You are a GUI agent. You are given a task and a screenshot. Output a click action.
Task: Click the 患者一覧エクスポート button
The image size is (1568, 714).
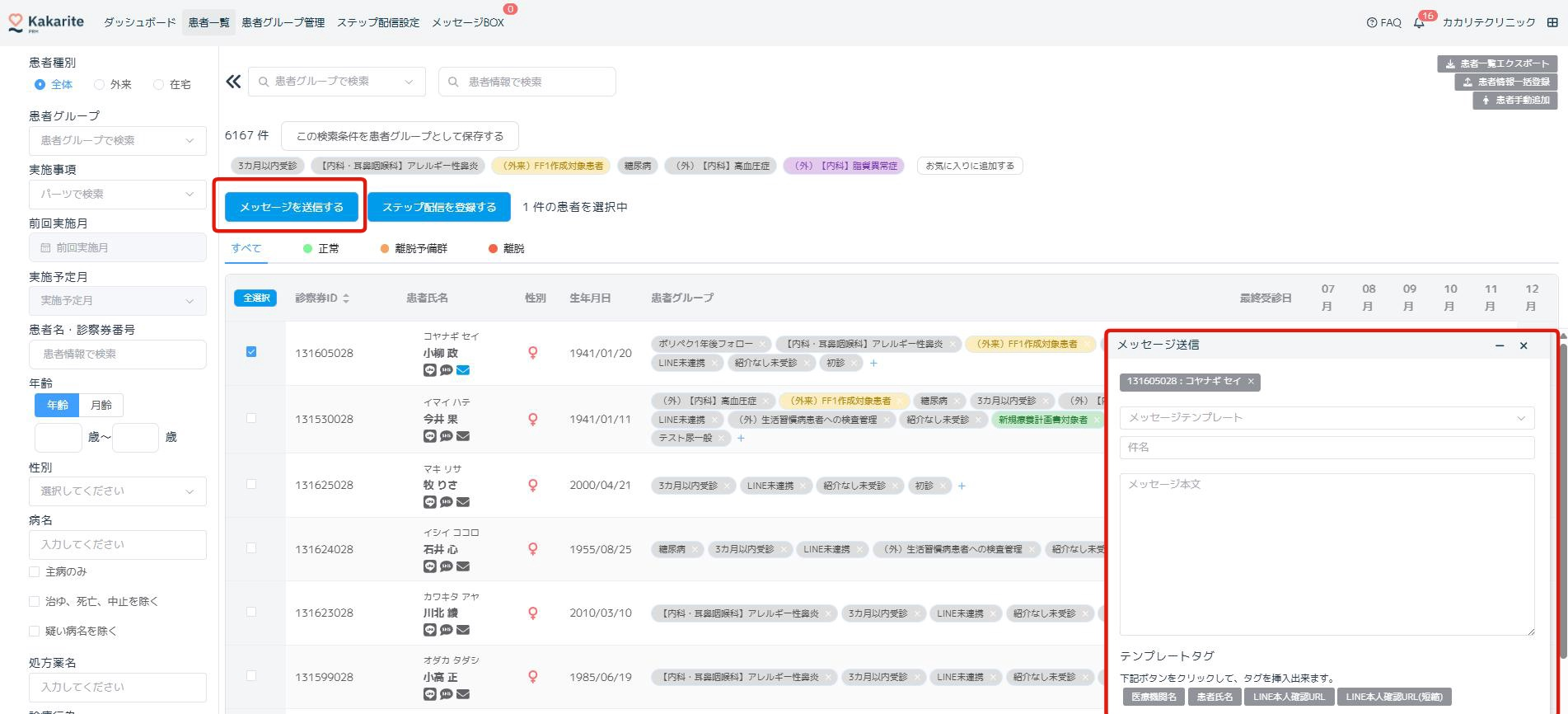click(1497, 63)
